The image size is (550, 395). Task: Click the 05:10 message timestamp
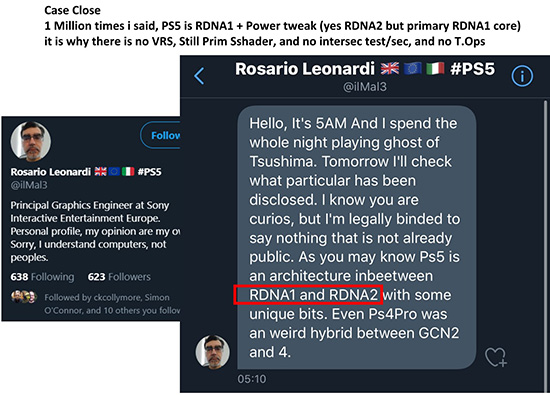251,379
